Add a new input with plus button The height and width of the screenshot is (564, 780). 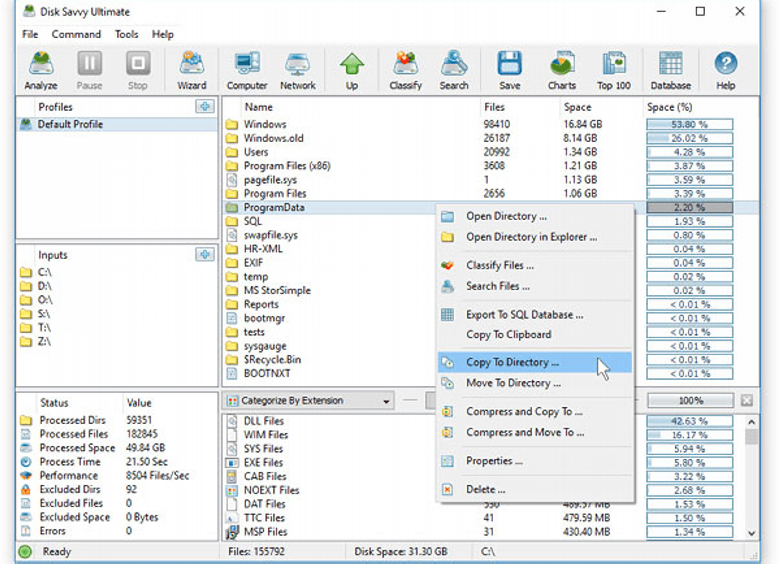point(205,255)
